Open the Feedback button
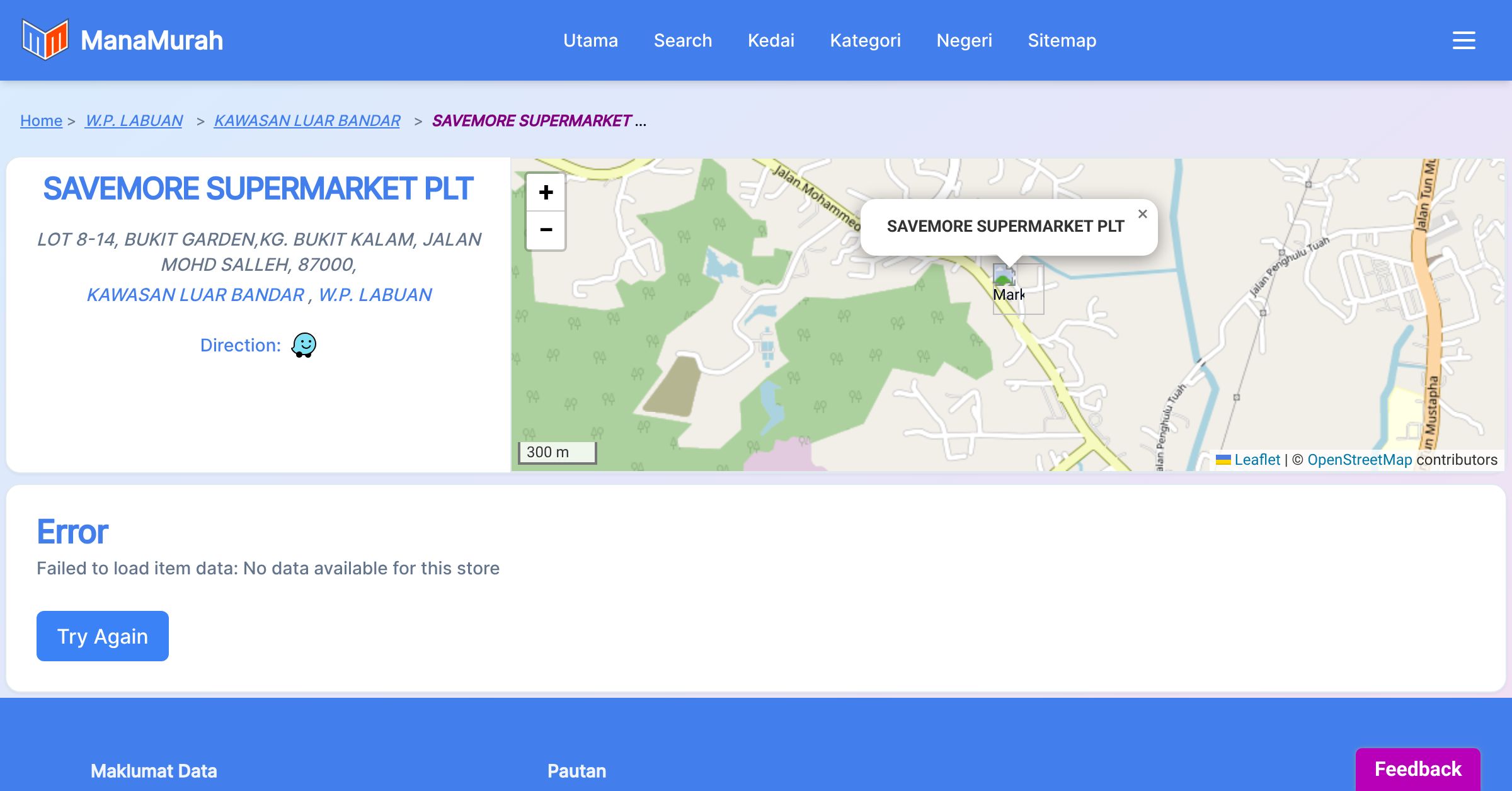 click(1417, 769)
